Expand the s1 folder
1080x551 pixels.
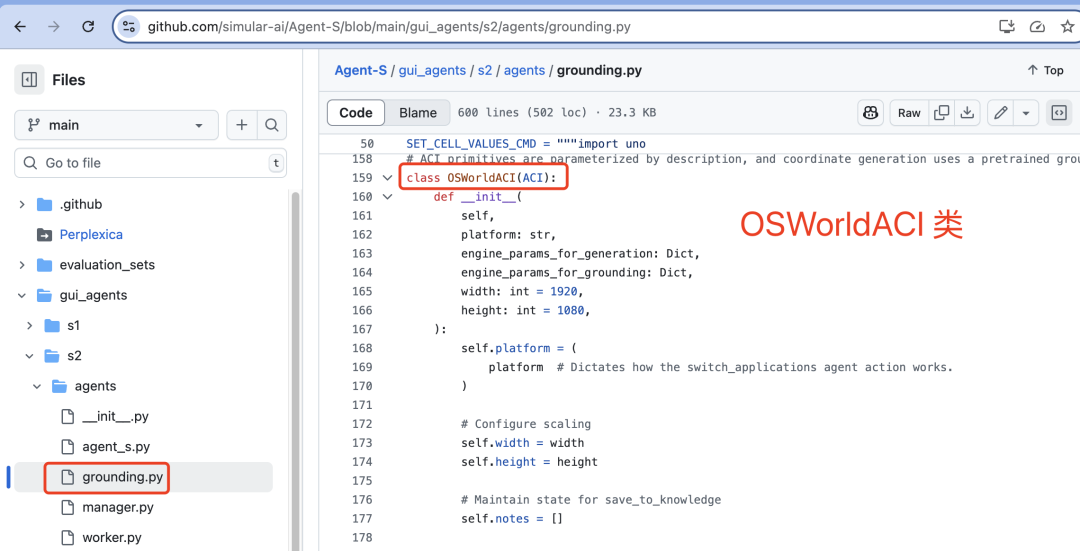coord(29,326)
